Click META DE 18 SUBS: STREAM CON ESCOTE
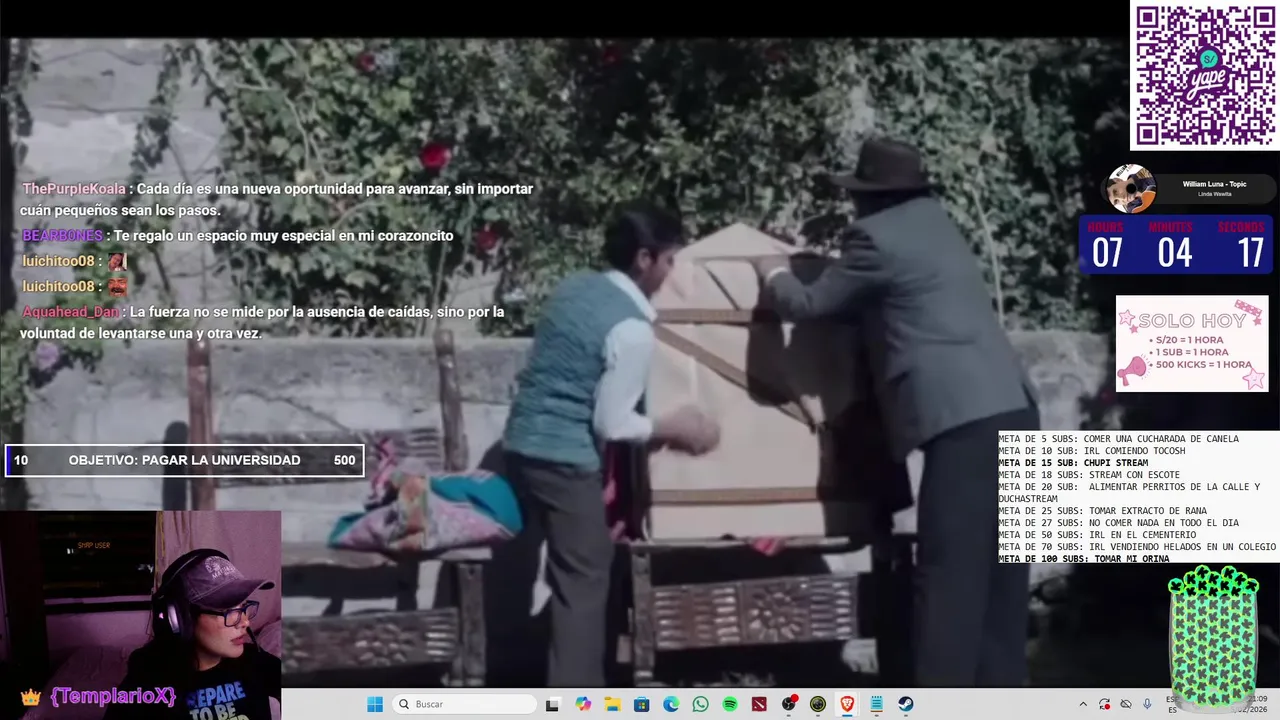 (x=1089, y=474)
